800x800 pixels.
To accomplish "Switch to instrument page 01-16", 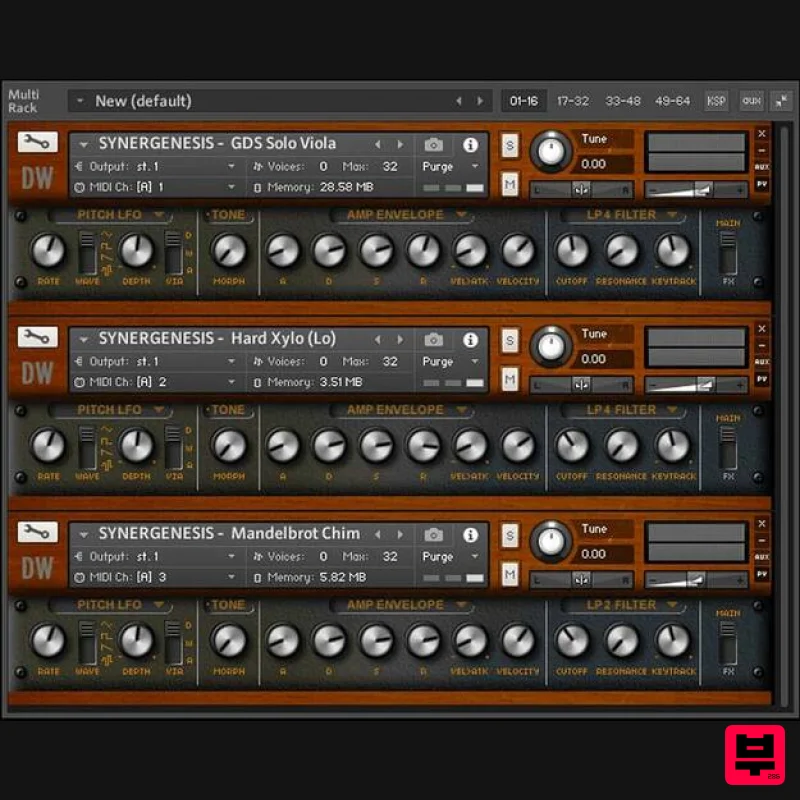I will coord(524,101).
